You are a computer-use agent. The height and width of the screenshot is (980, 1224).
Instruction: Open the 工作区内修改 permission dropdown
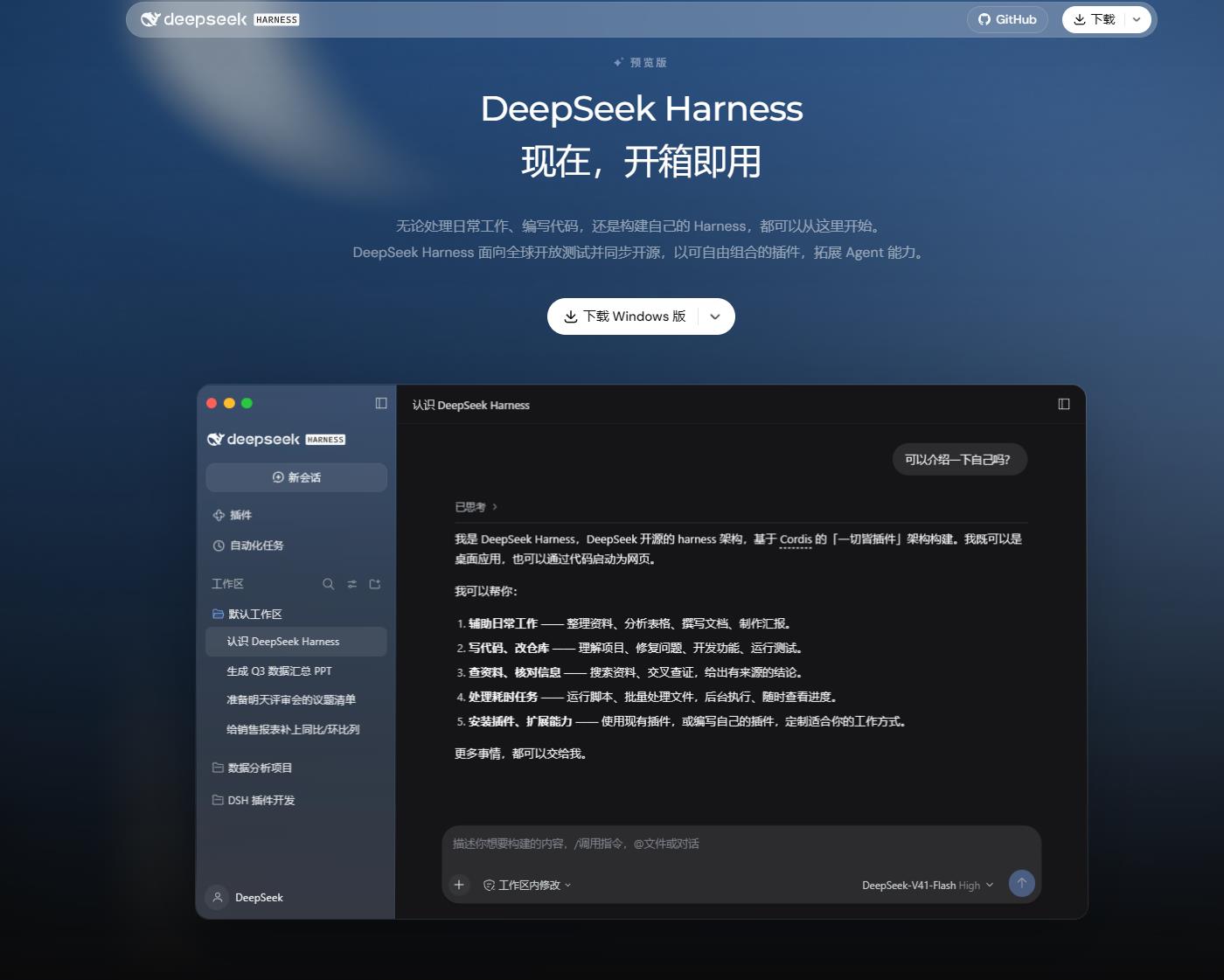click(527, 885)
